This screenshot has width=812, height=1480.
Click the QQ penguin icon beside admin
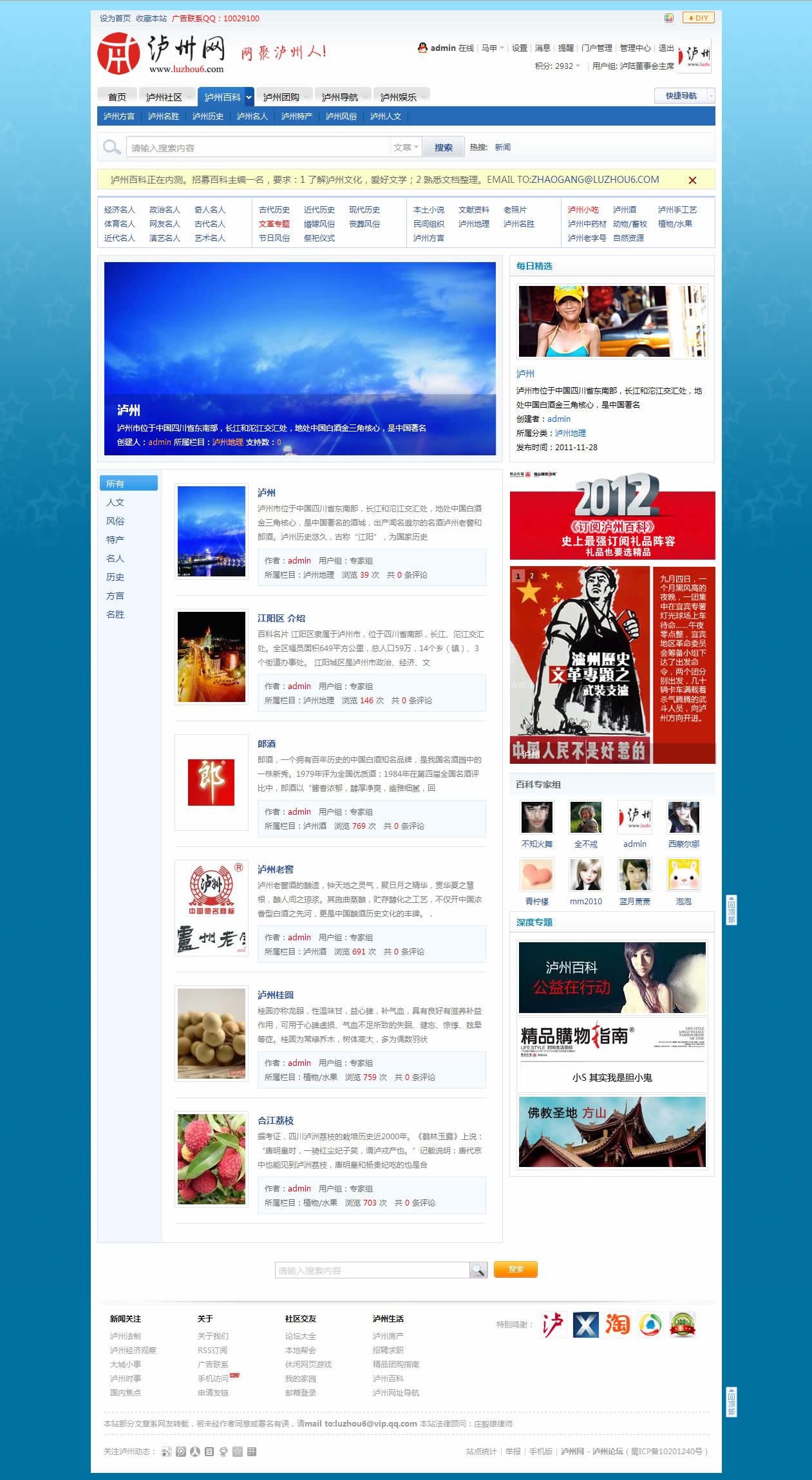point(422,48)
